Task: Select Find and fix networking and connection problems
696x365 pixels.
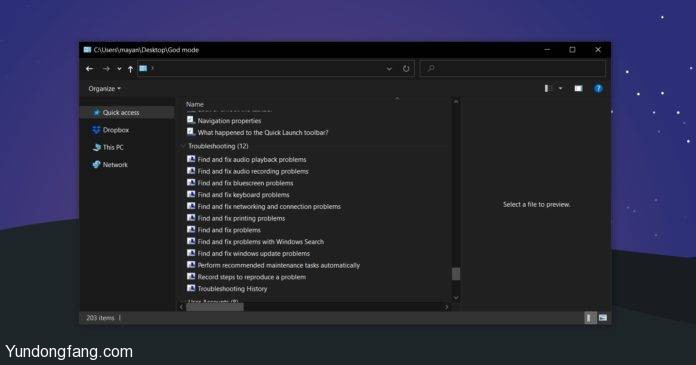Action: 269,206
